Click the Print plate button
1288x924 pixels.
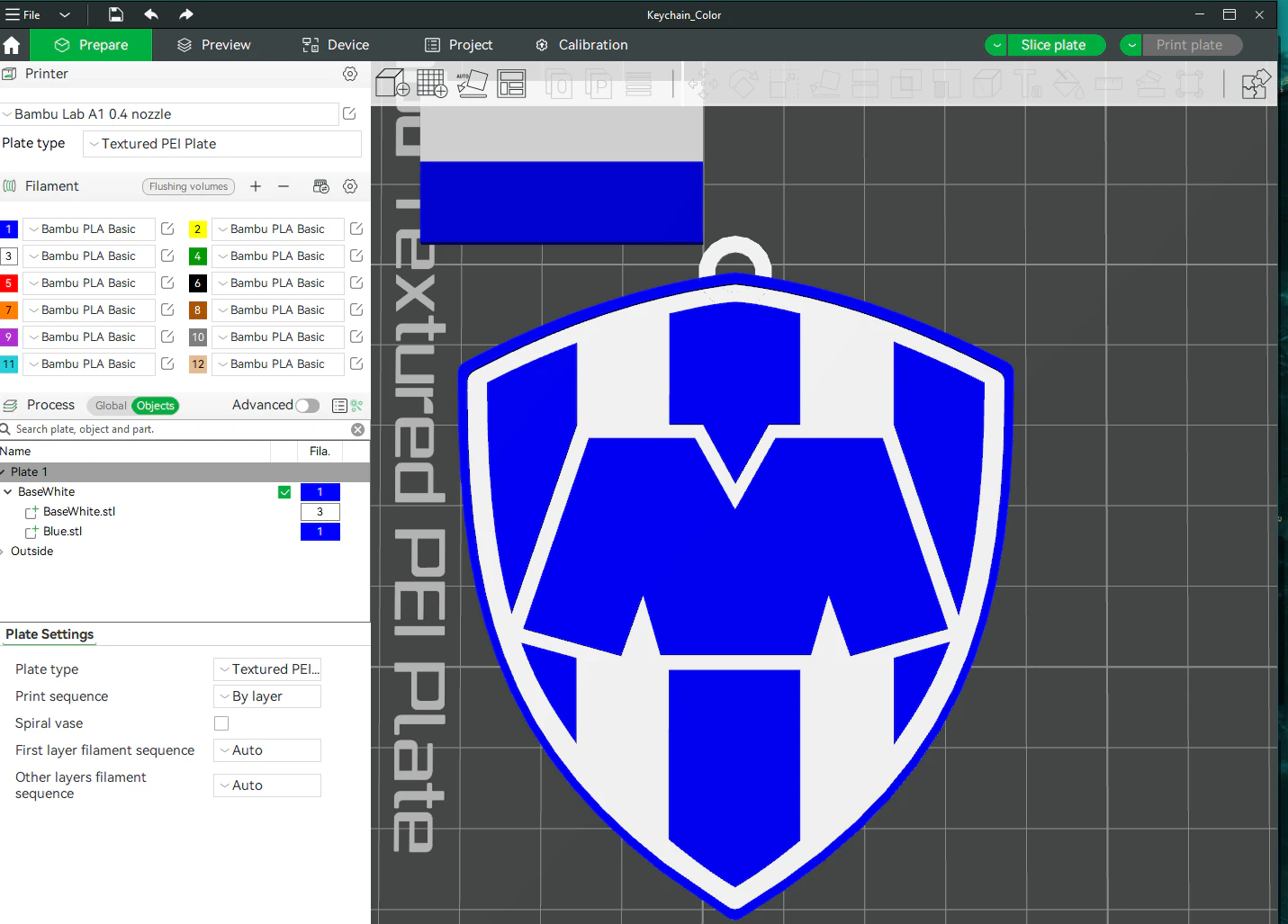coord(1192,45)
